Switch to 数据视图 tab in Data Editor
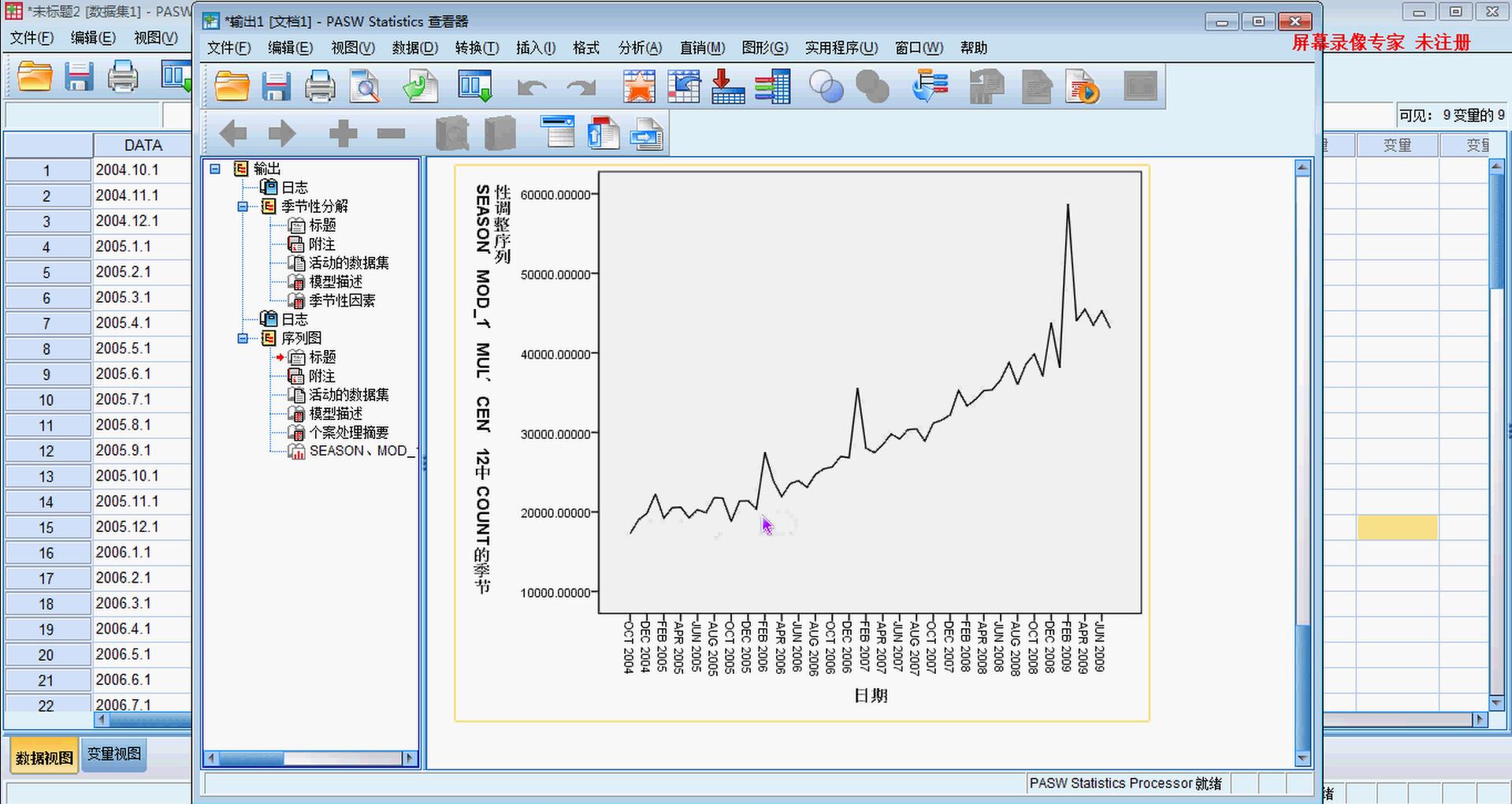This screenshot has width=1512, height=804. coord(44,757)
